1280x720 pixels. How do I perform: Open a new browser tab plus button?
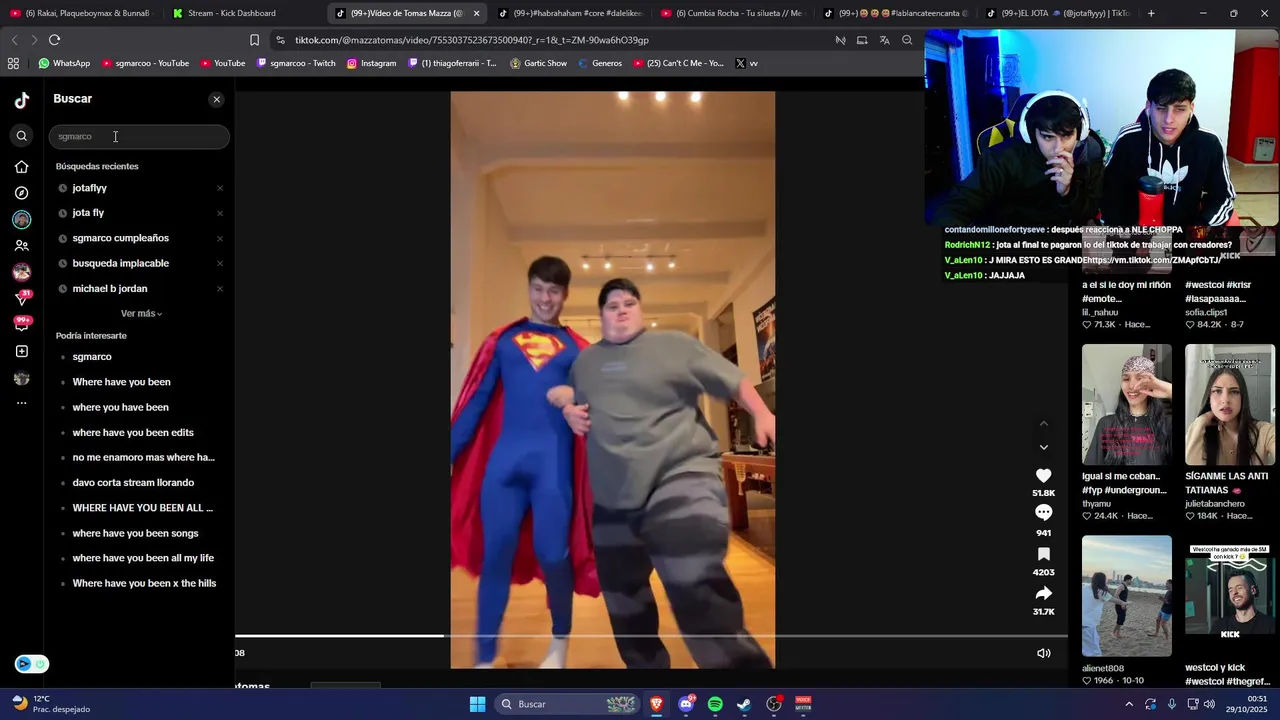click(1151, 13)
